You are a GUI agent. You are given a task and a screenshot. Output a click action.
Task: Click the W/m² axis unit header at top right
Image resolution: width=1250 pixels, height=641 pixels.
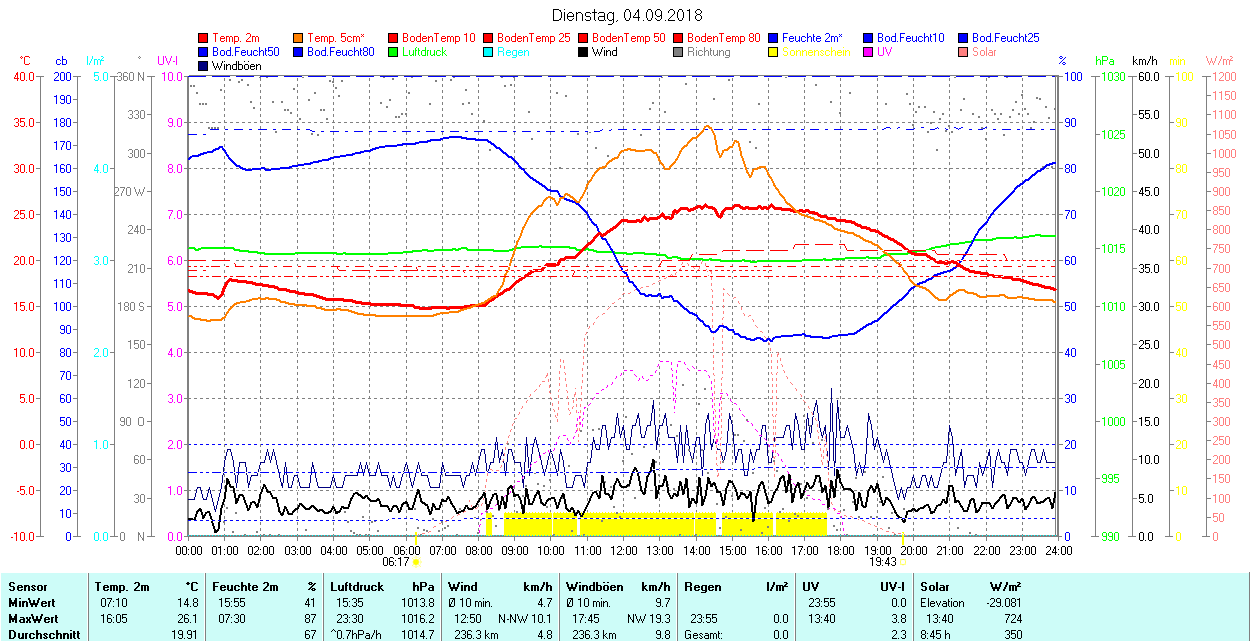click(x=1219, y=61)
